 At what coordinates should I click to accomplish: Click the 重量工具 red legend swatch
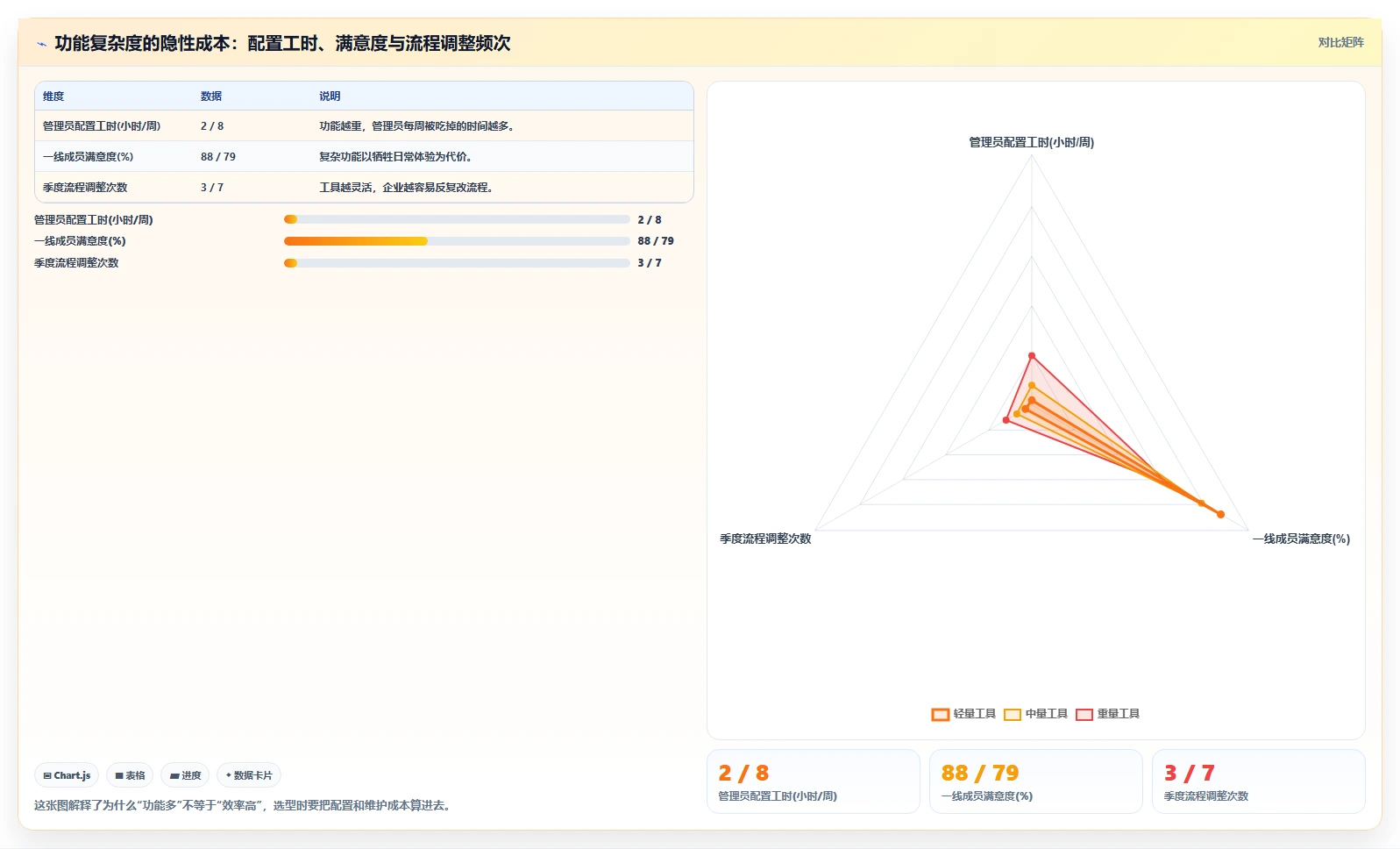(1084, 714)
